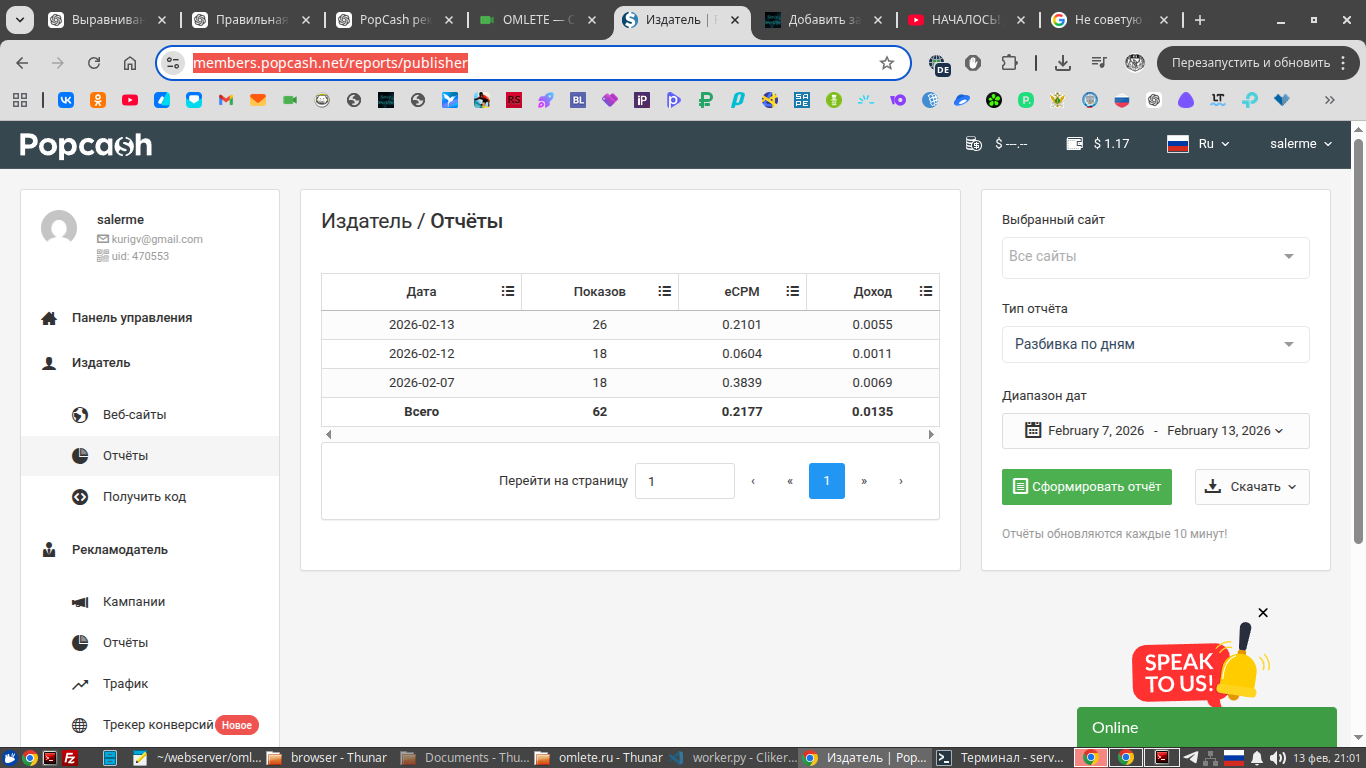This screenshot has height=768, width=1366.
Task: Click the table's horizontal scrollbar
Action: point(630,435)
